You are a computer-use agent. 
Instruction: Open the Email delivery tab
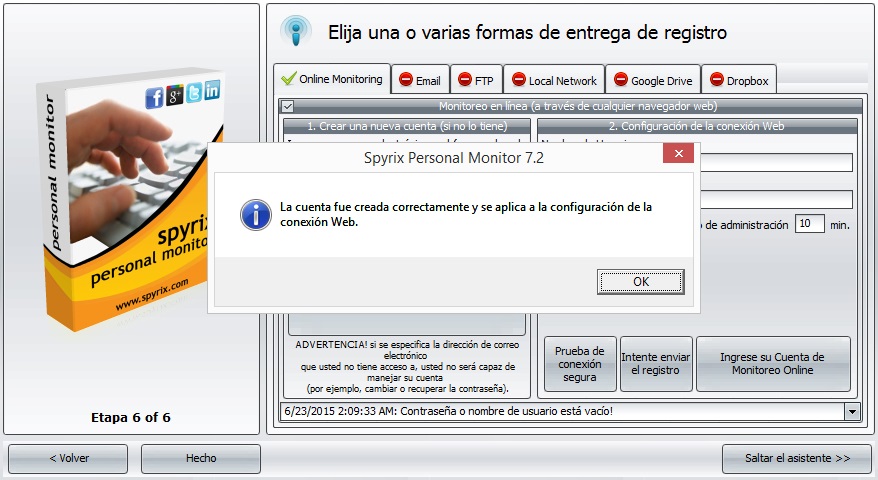[420, 80]
